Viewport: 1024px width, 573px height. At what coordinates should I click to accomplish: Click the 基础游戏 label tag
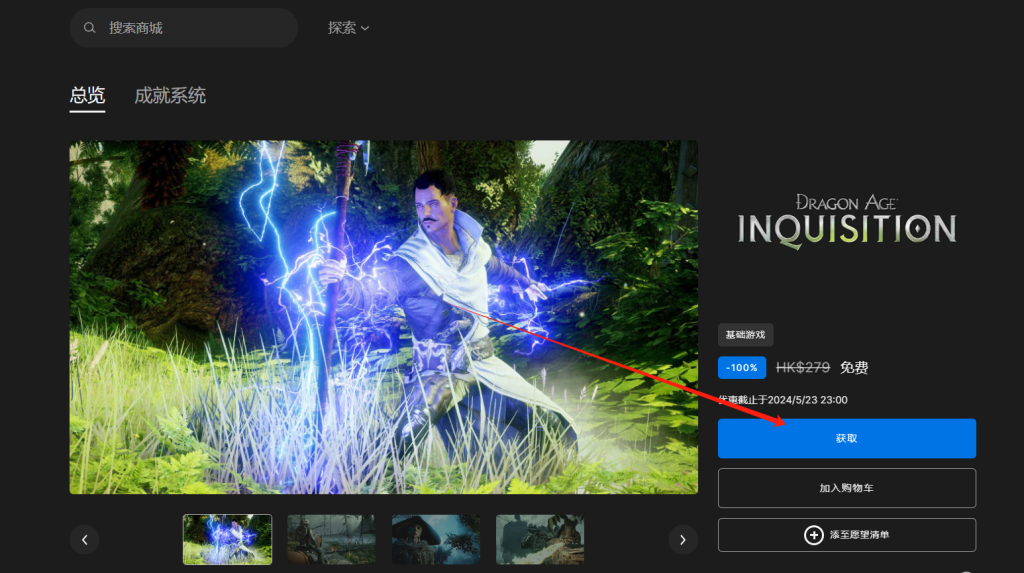click(745, 335)
